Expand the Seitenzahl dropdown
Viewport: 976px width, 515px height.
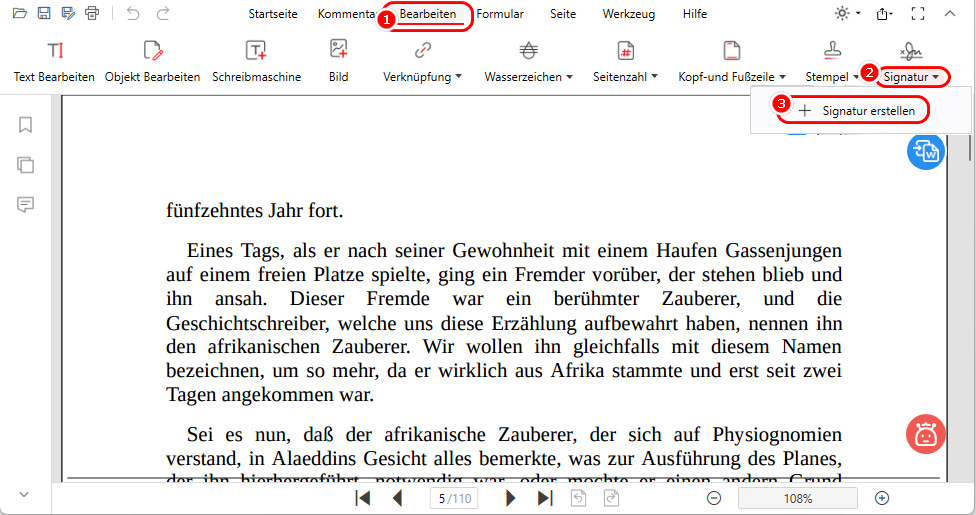coord(654,77)
